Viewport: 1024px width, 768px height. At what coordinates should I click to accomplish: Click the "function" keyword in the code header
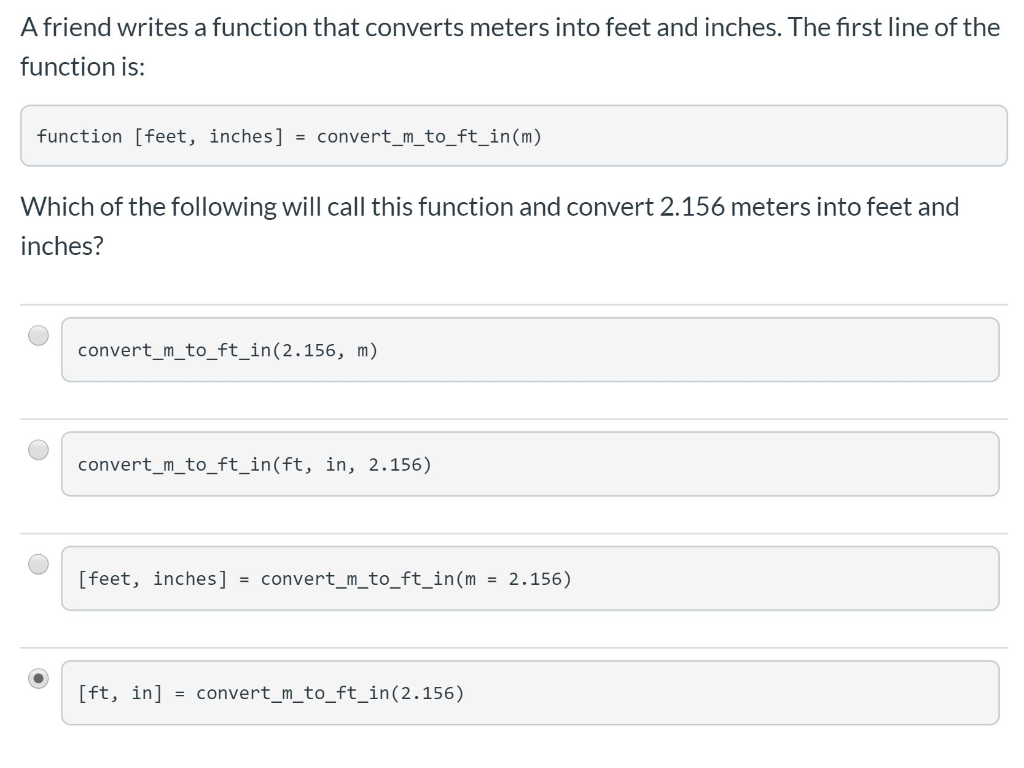[79, 136]
